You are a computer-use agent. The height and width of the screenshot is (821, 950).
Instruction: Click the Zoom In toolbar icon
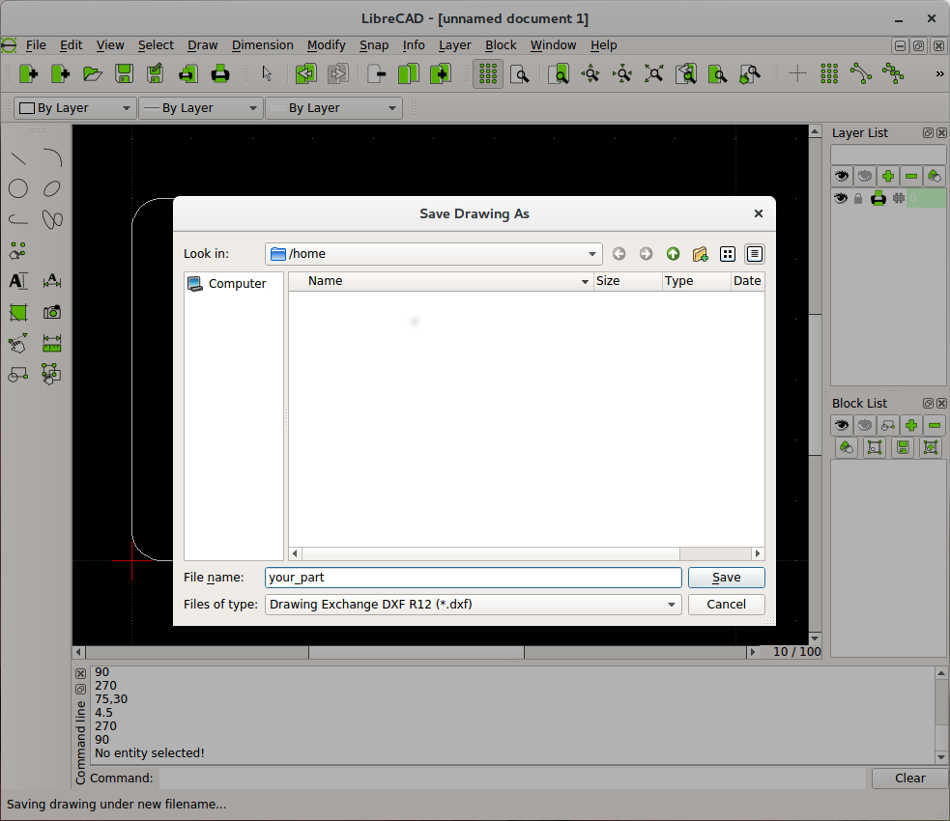(x=590, y=74)
